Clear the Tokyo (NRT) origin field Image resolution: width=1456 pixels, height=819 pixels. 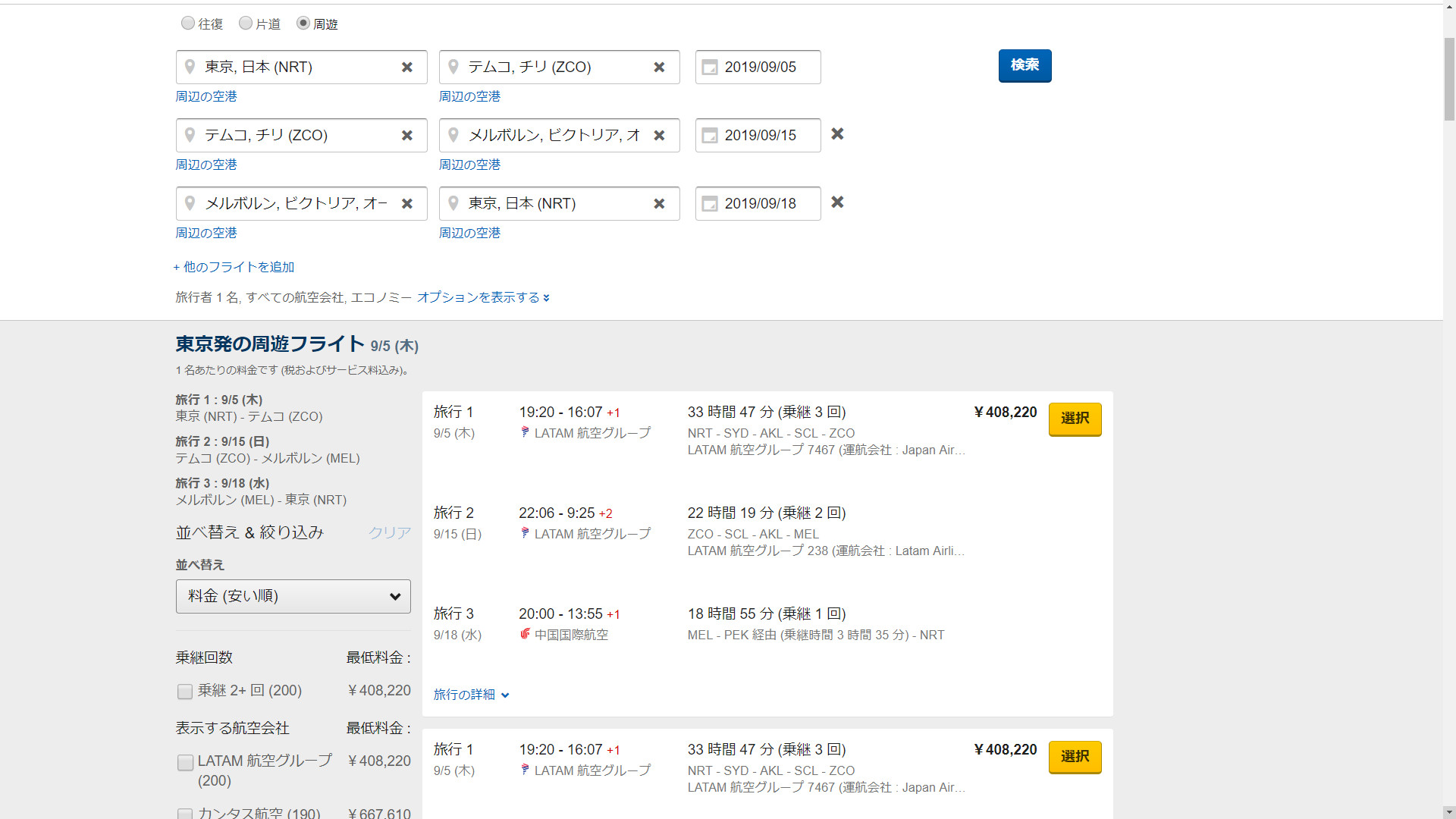coord(407,67)
